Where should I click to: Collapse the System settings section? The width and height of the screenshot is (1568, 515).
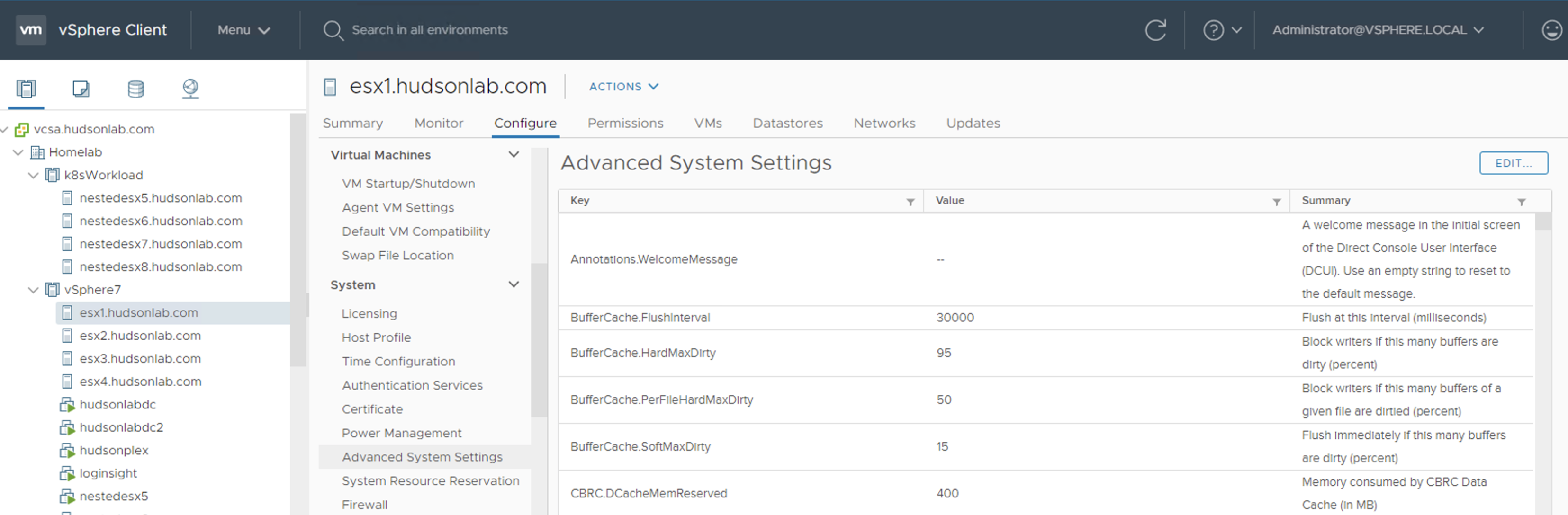pos(514,284)
